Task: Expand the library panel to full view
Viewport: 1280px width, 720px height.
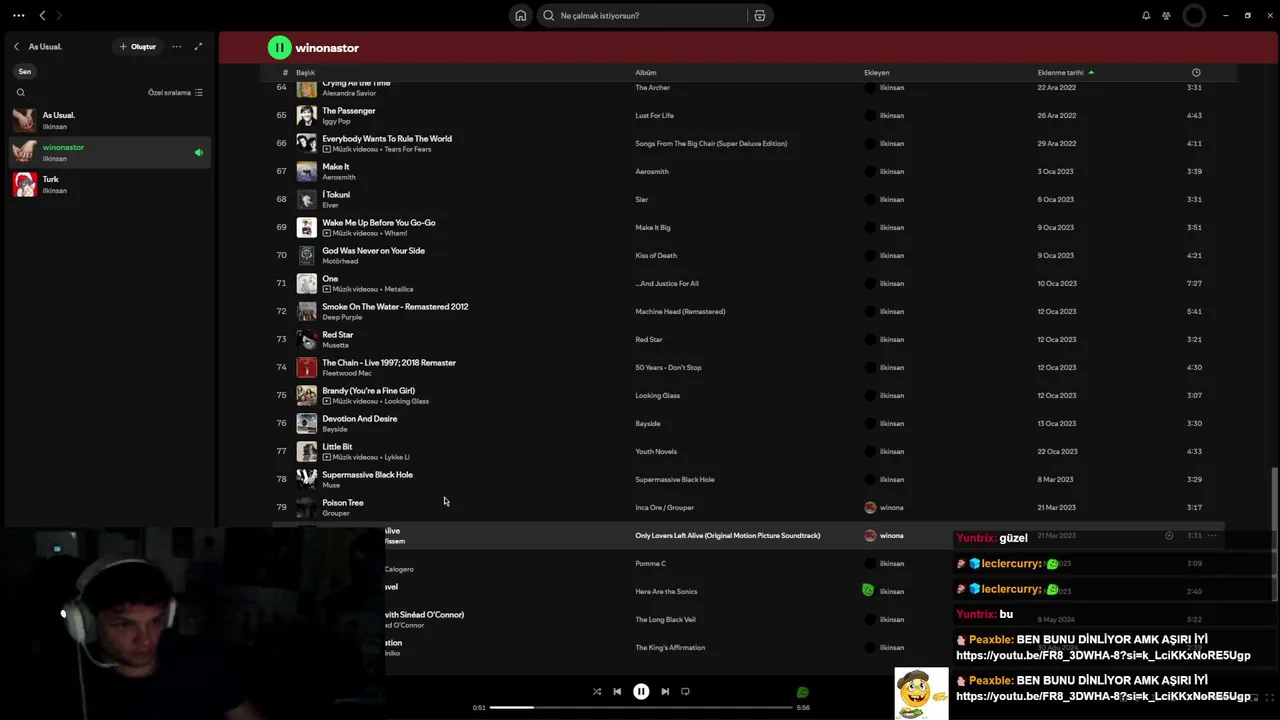Action: click(x=198, y=46)
